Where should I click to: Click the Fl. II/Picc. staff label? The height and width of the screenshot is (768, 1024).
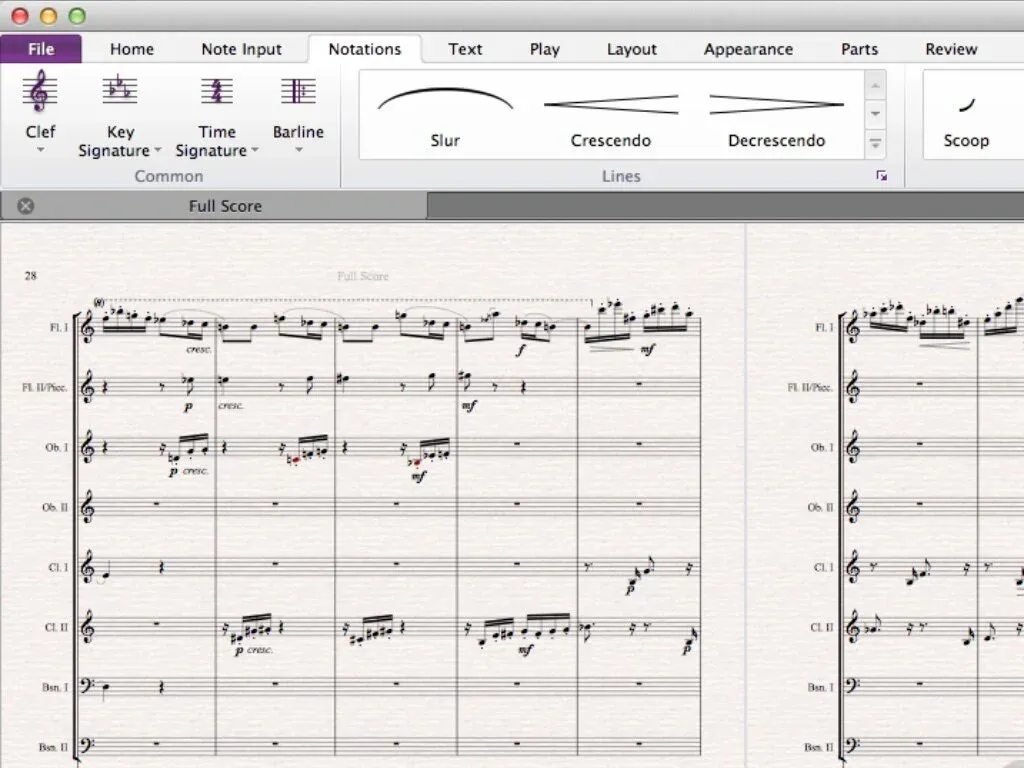(x=44, y=387)
